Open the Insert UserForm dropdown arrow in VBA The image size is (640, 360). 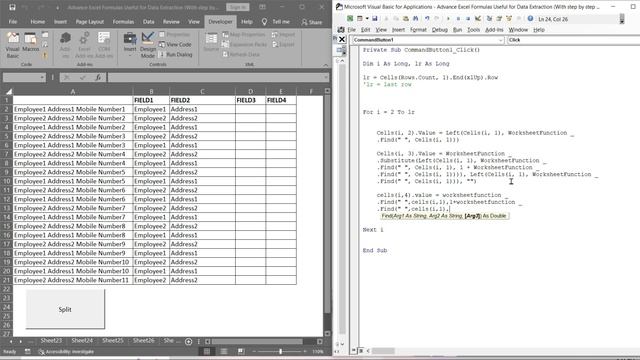[x=367, y=19]
